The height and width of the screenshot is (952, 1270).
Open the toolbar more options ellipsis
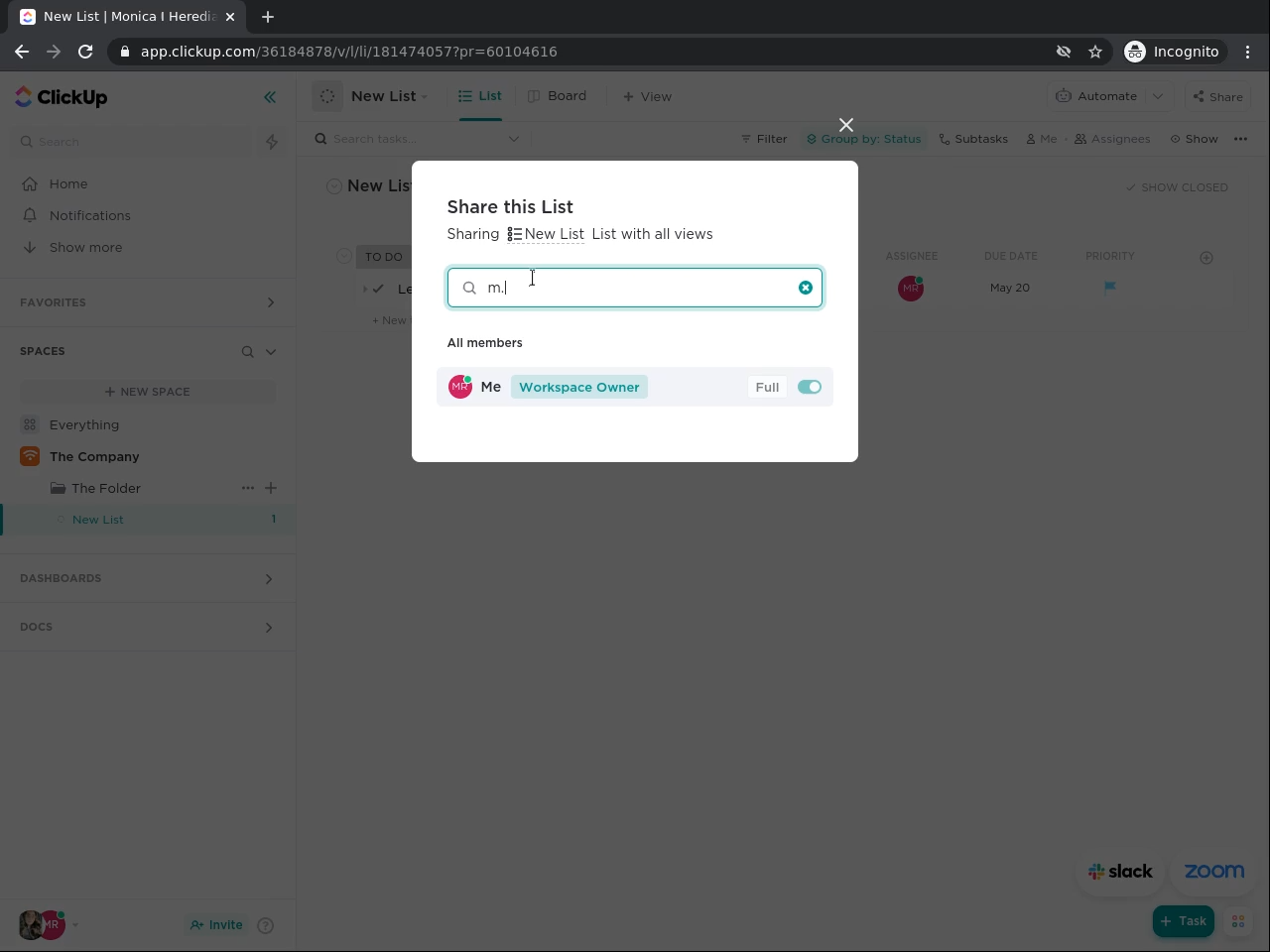(1240, 139)
